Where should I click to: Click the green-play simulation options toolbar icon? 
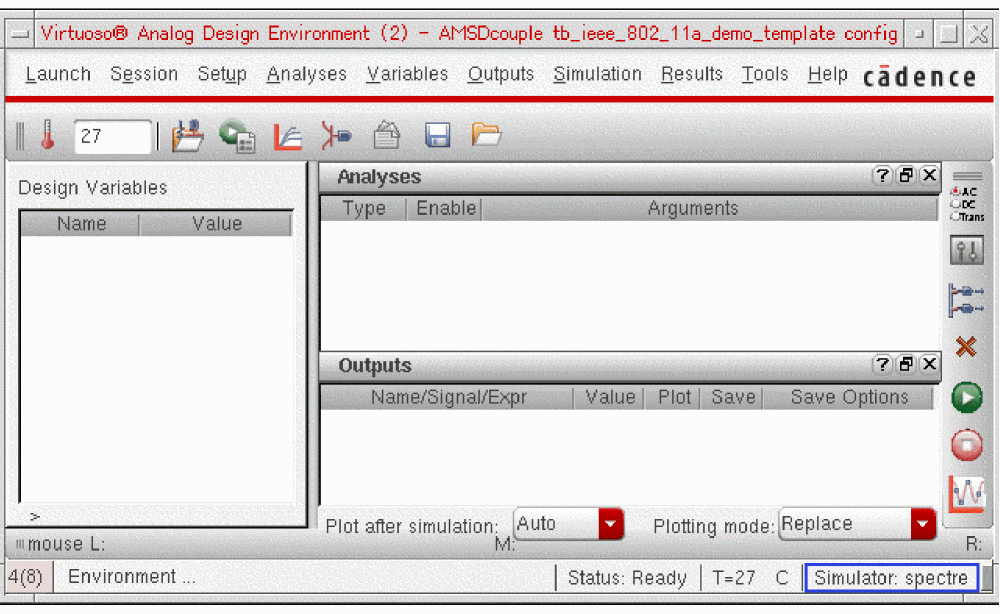237,136
